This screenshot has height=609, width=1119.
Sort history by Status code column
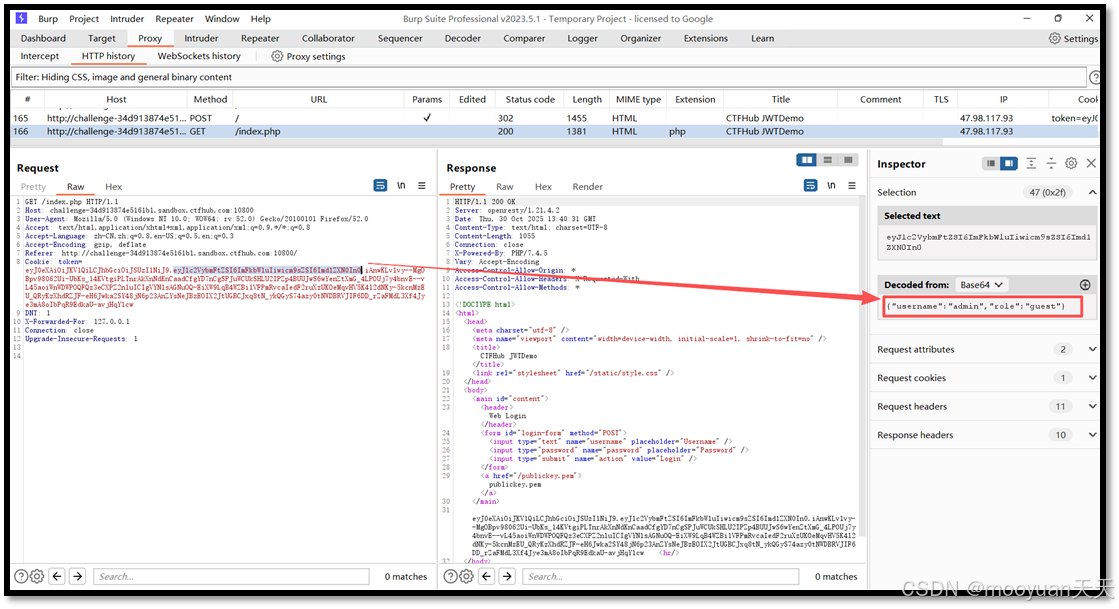tap(530, 99)
